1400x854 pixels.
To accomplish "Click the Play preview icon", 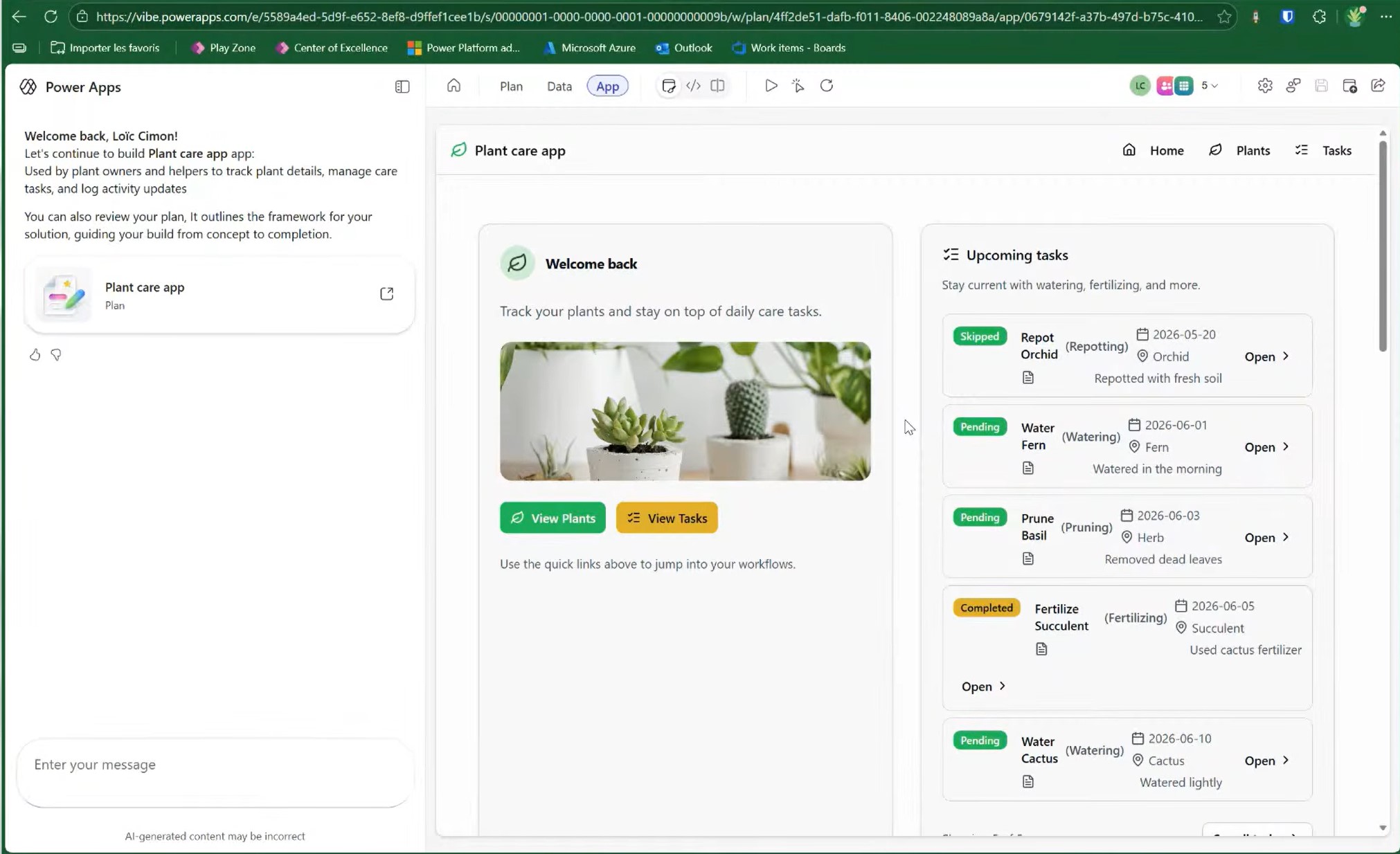I will coord(771,86).
